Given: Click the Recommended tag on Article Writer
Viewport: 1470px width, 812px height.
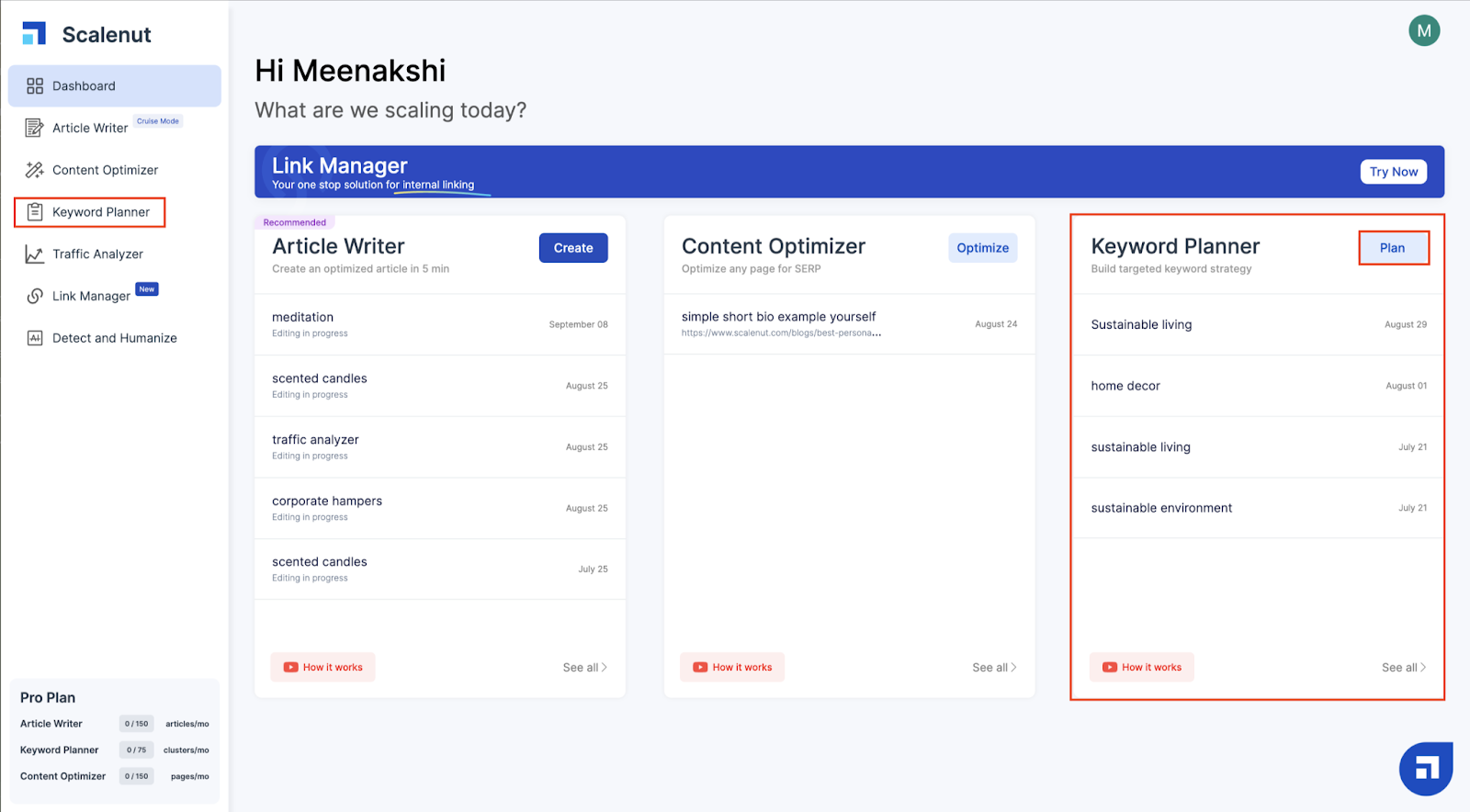Looking at the screenshot, I should tap(295, 222).
